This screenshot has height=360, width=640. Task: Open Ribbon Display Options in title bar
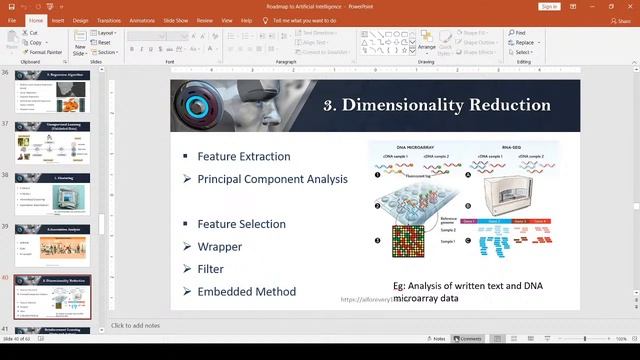573,7
